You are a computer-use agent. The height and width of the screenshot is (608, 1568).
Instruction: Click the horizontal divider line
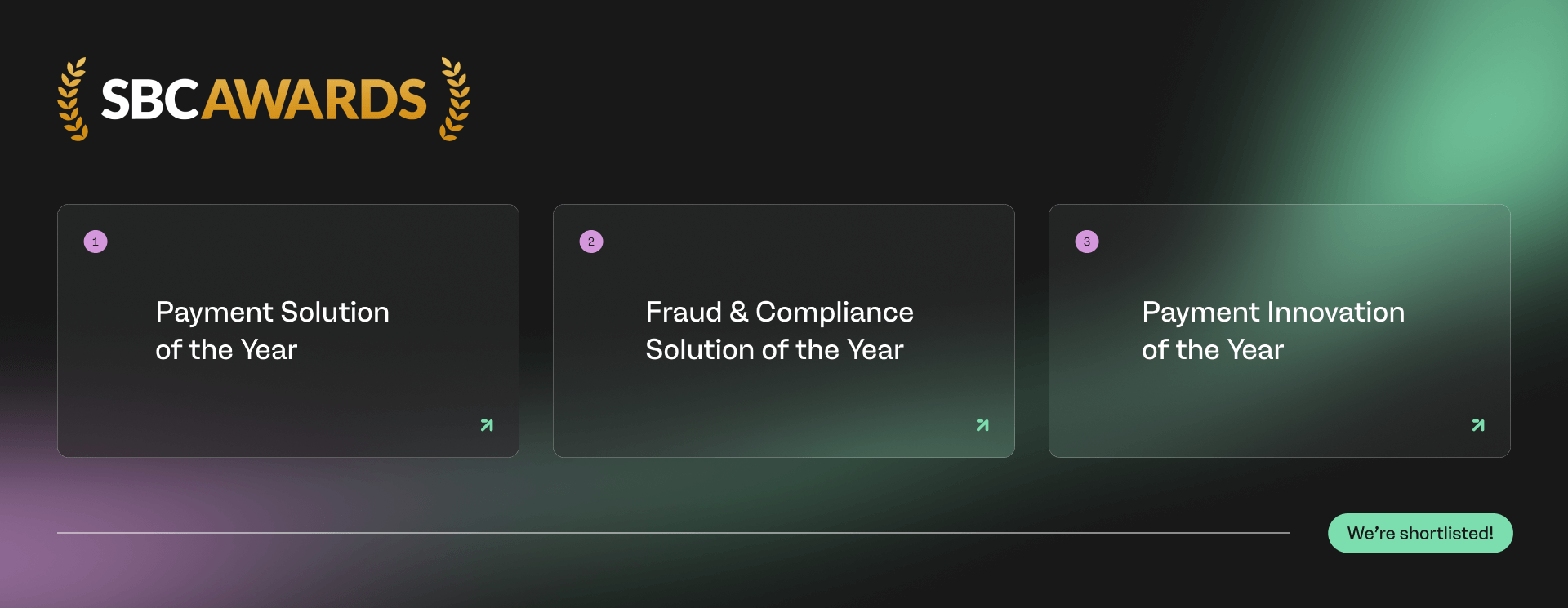click(x=653, y=532)
